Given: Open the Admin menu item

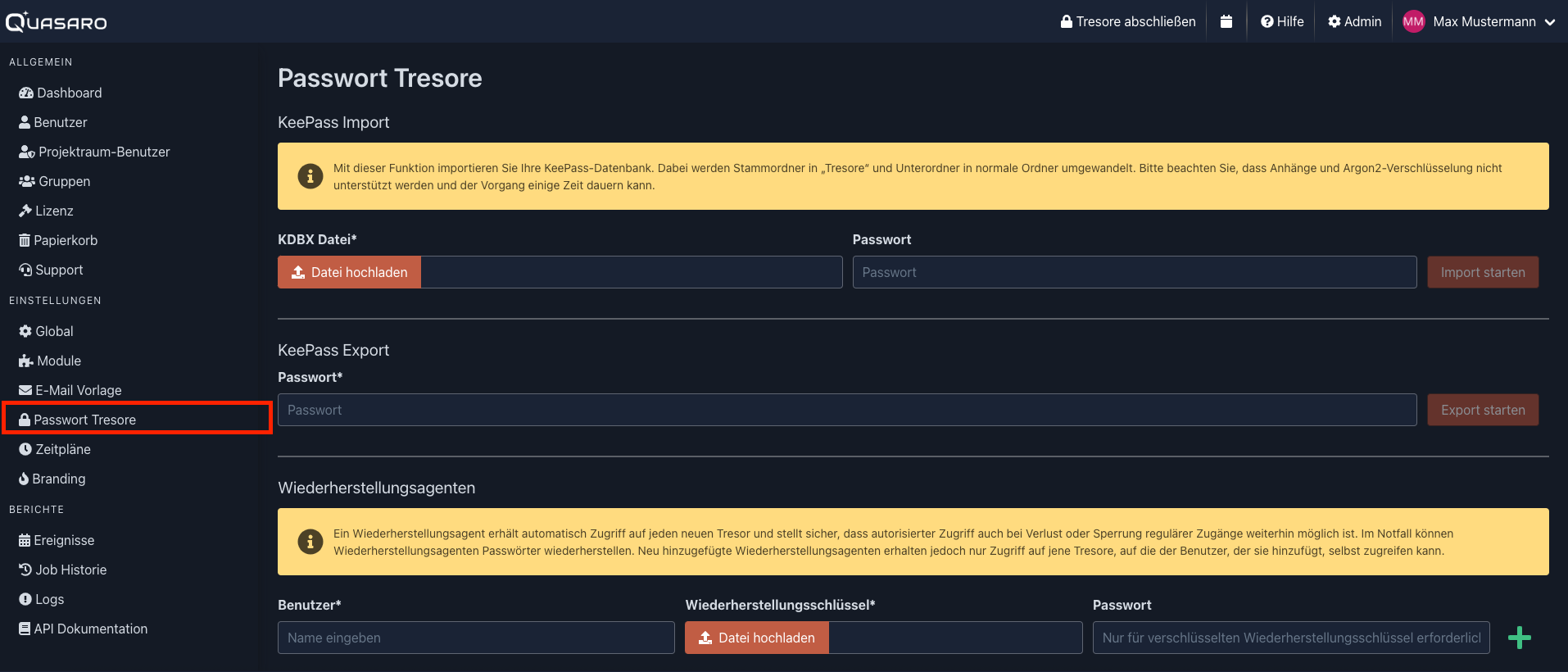Looking at the screenshot, I should pyautogui.click(x=1354, y=21).
